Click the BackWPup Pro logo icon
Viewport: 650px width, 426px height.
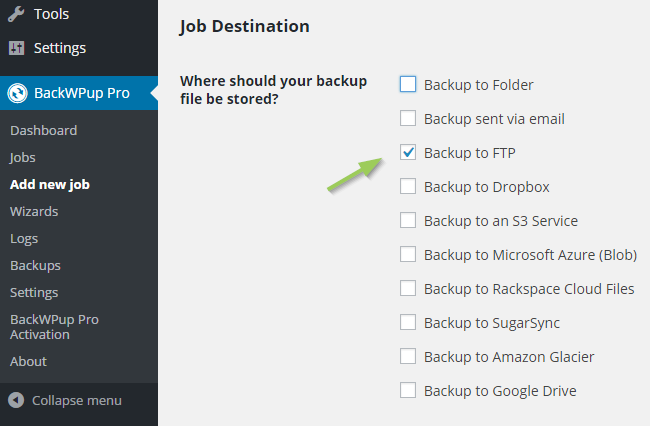click(17, 93)
